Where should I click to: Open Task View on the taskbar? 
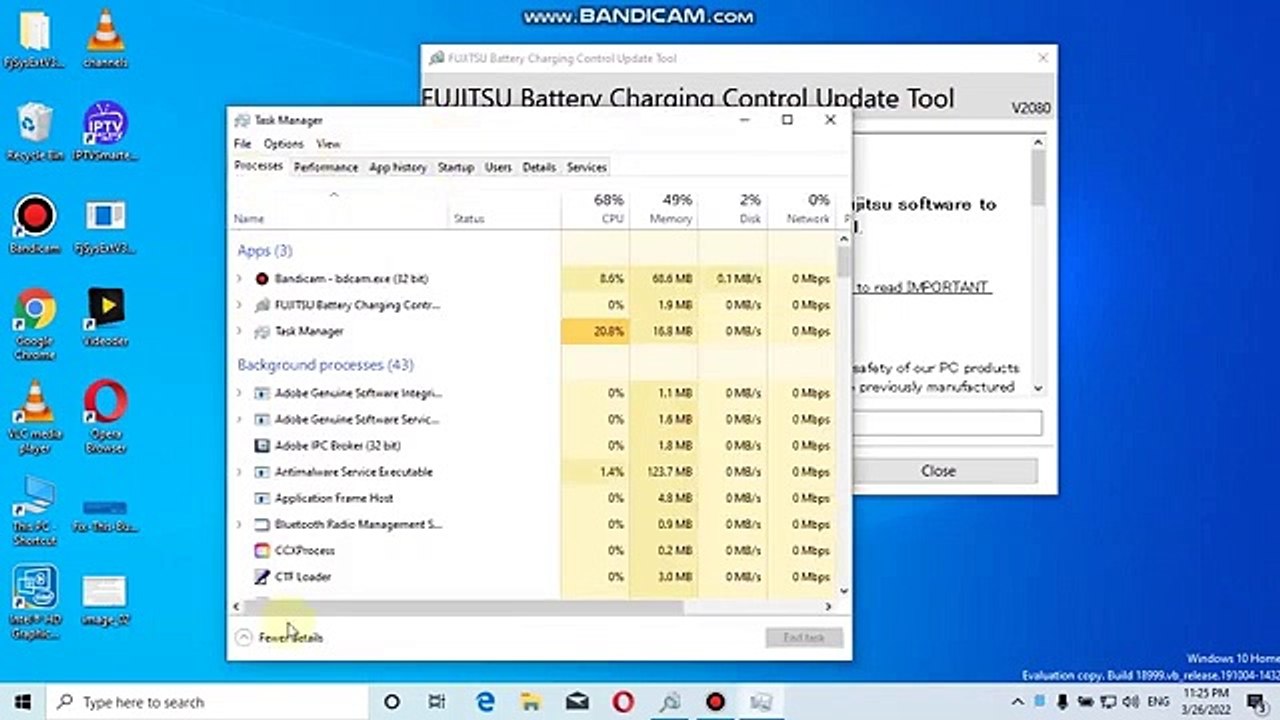tap(437, 702)
